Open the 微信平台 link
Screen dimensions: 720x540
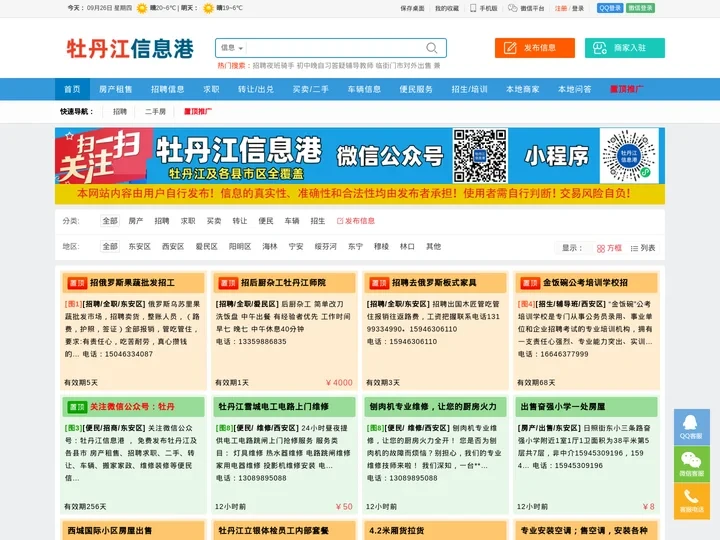[526, 8]
